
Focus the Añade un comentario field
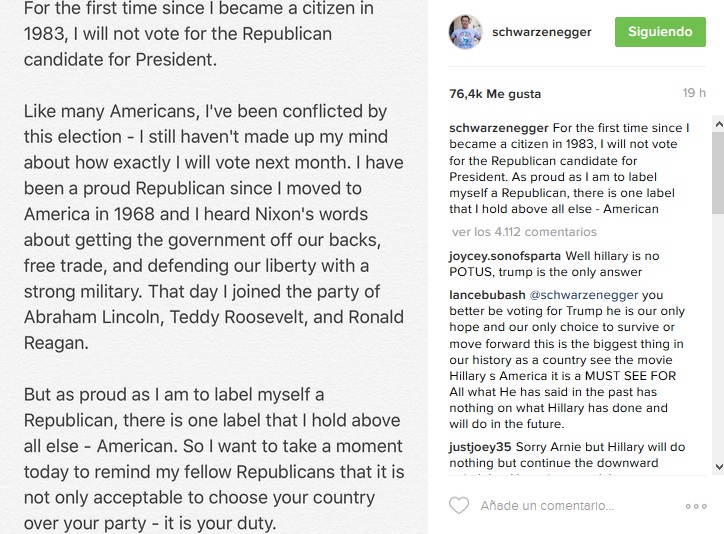point(560,506)
